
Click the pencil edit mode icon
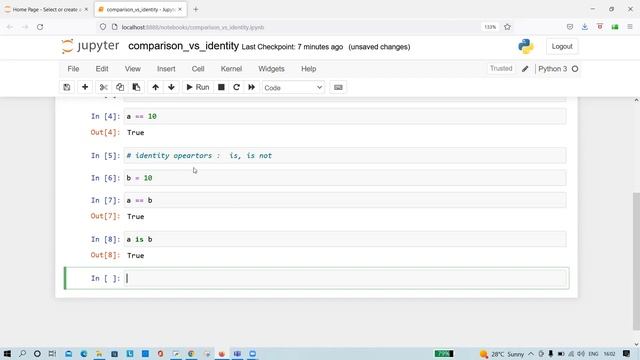click(525, 69)
